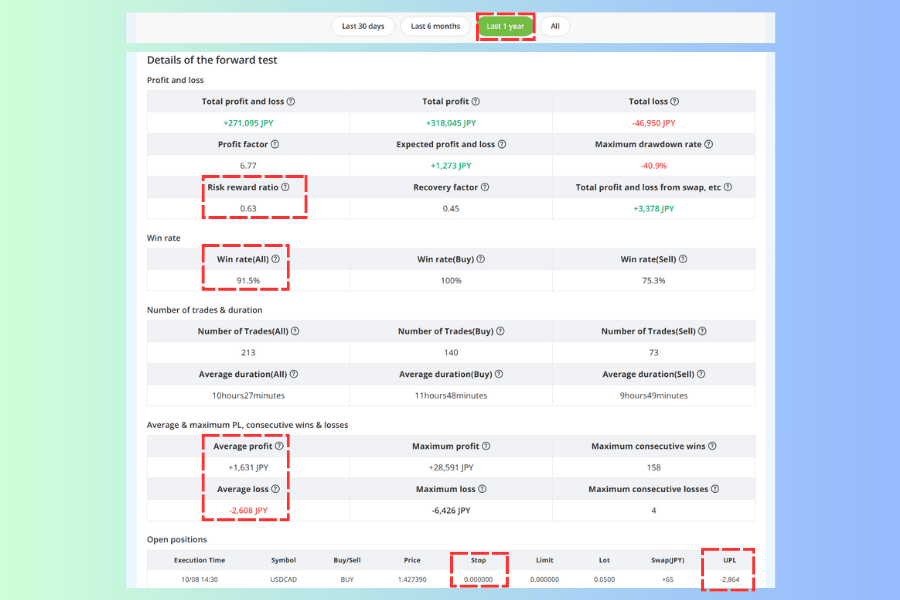Click the Execution Time column header
The image size is (900, 600).
click(x=199, y=560)
